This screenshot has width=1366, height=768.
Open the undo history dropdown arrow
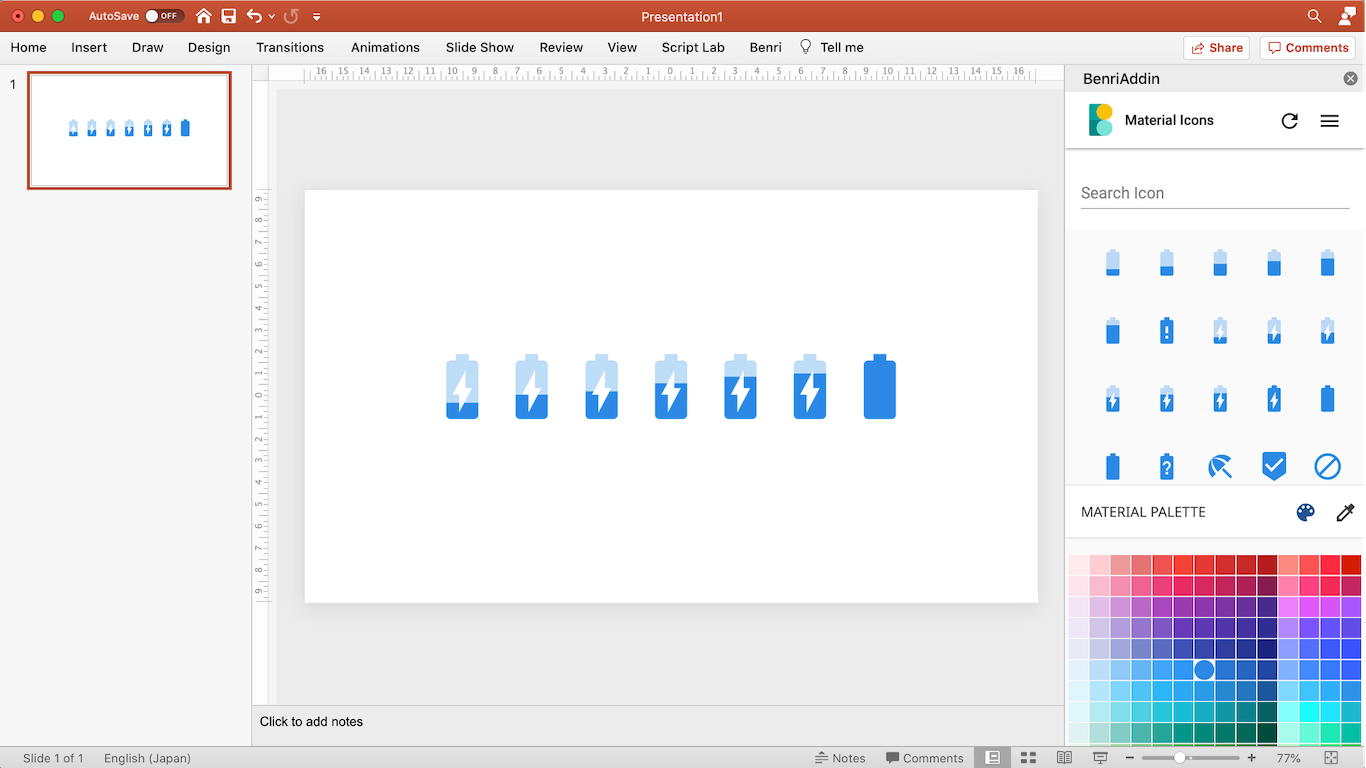(271, 17)
